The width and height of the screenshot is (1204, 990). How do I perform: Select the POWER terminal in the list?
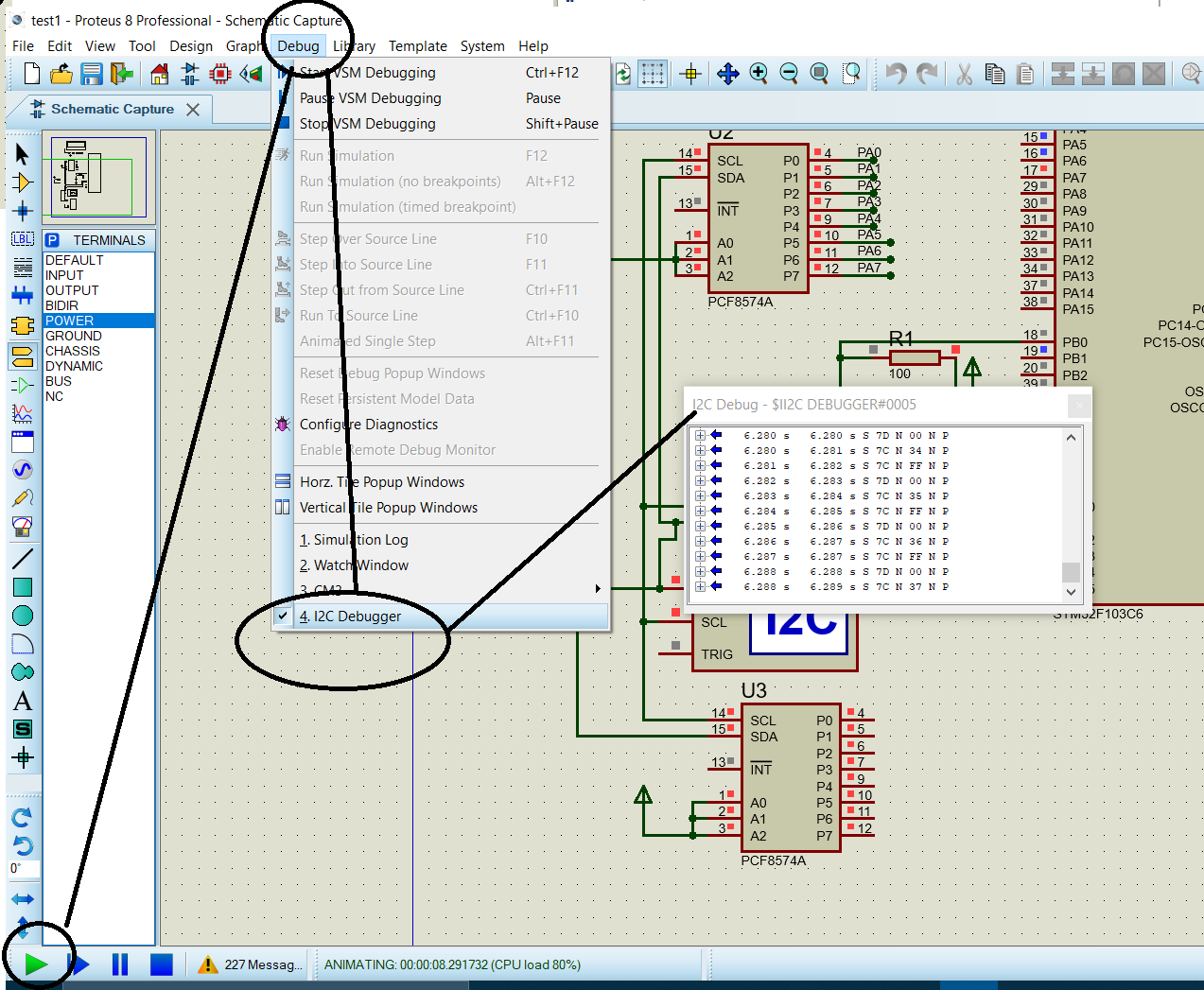click(98, 321)
